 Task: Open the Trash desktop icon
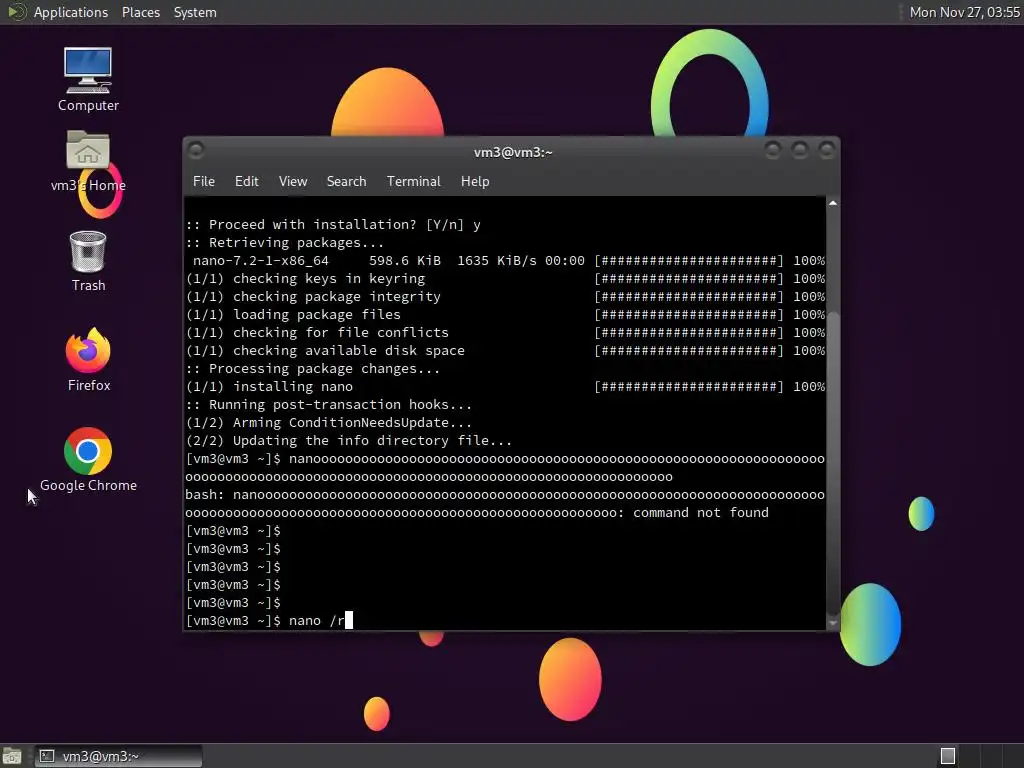point(88,261)
